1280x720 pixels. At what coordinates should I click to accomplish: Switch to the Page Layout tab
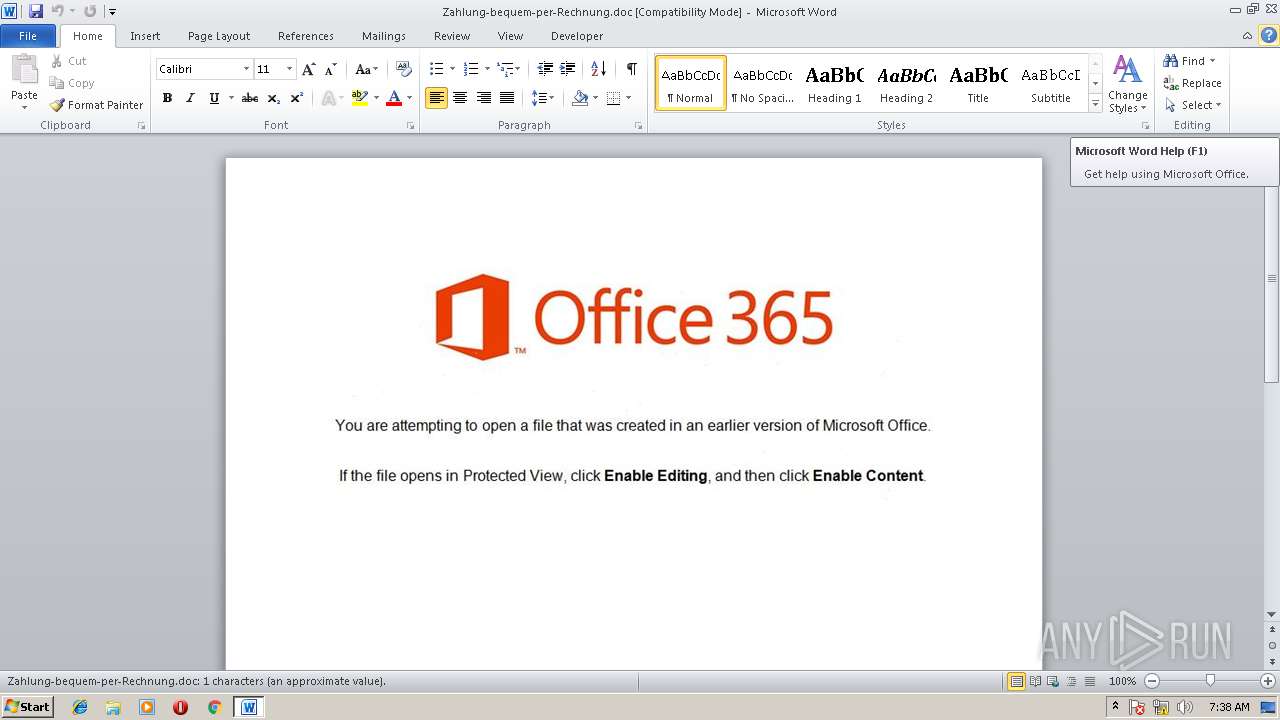tap(219, 36)
